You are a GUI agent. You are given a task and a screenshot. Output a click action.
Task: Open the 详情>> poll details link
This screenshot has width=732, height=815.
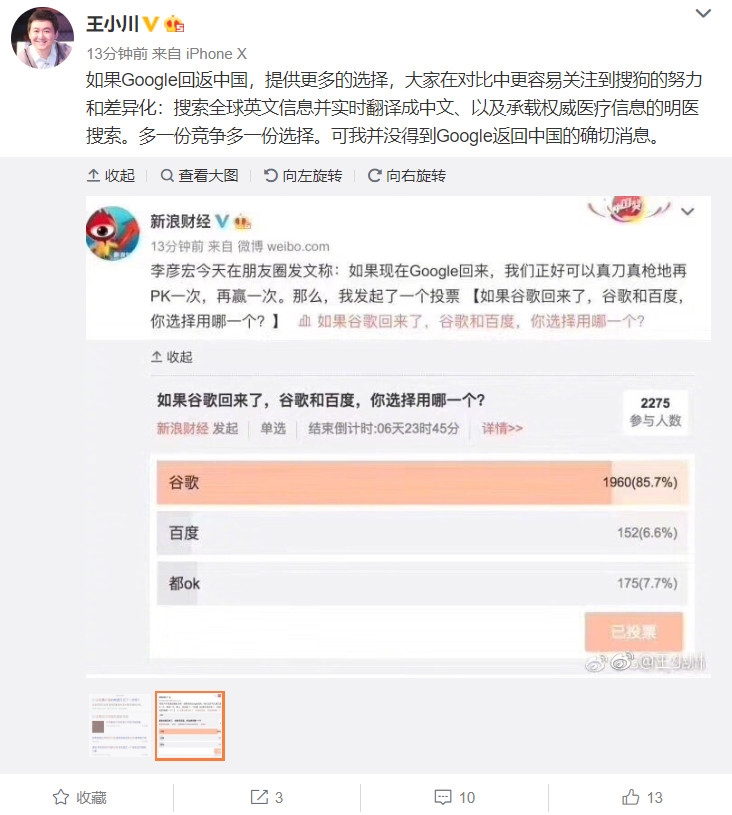(x=502, y=428)
